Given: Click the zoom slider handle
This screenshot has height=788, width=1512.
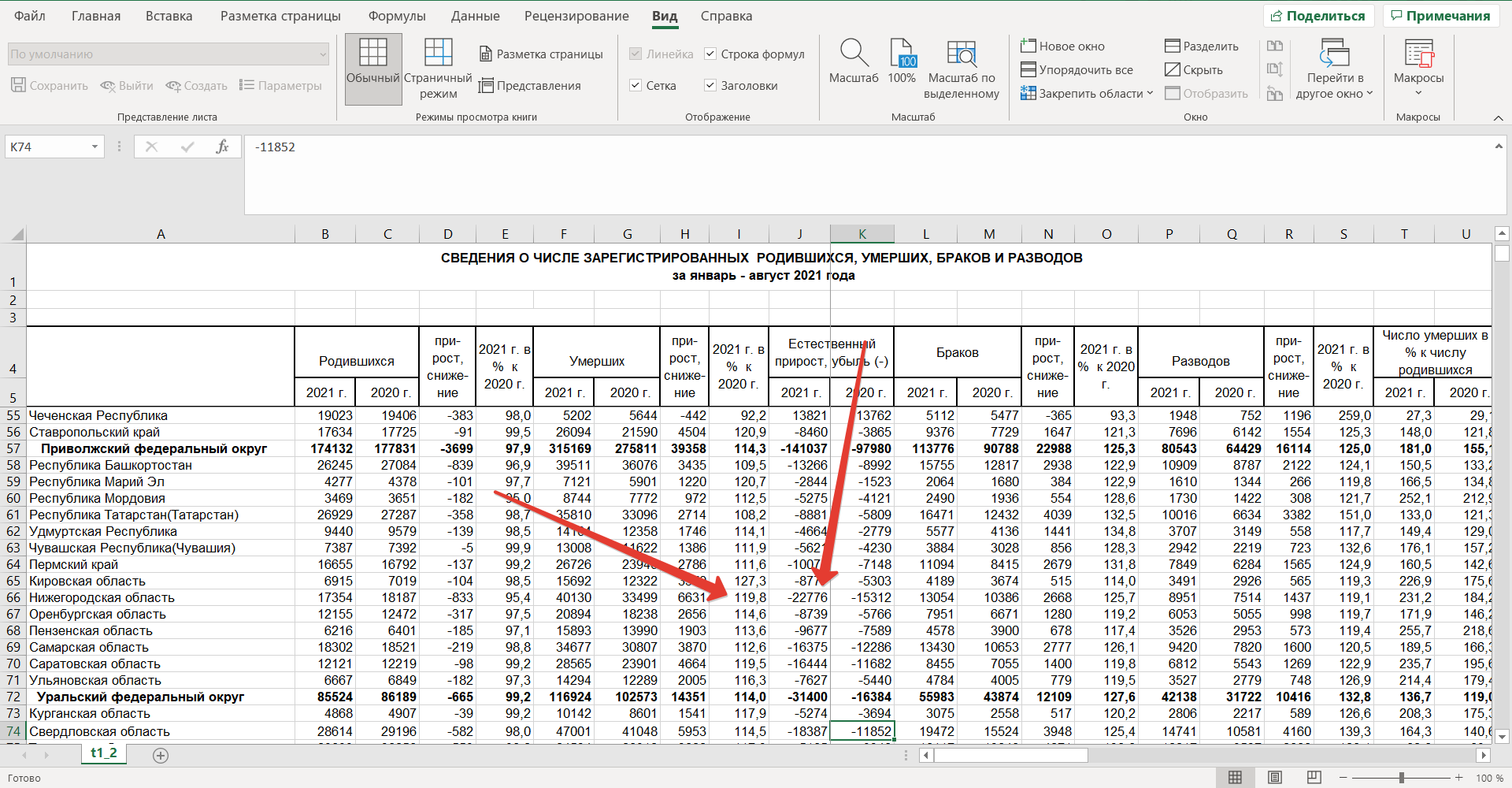Looking at the screenshot, I should tap(1401, 778).
